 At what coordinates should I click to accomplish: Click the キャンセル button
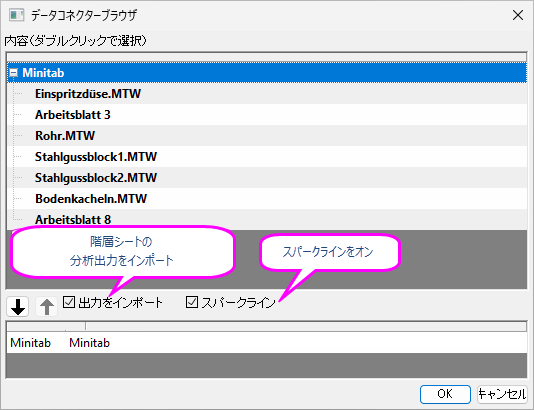[x=502, y=394]
